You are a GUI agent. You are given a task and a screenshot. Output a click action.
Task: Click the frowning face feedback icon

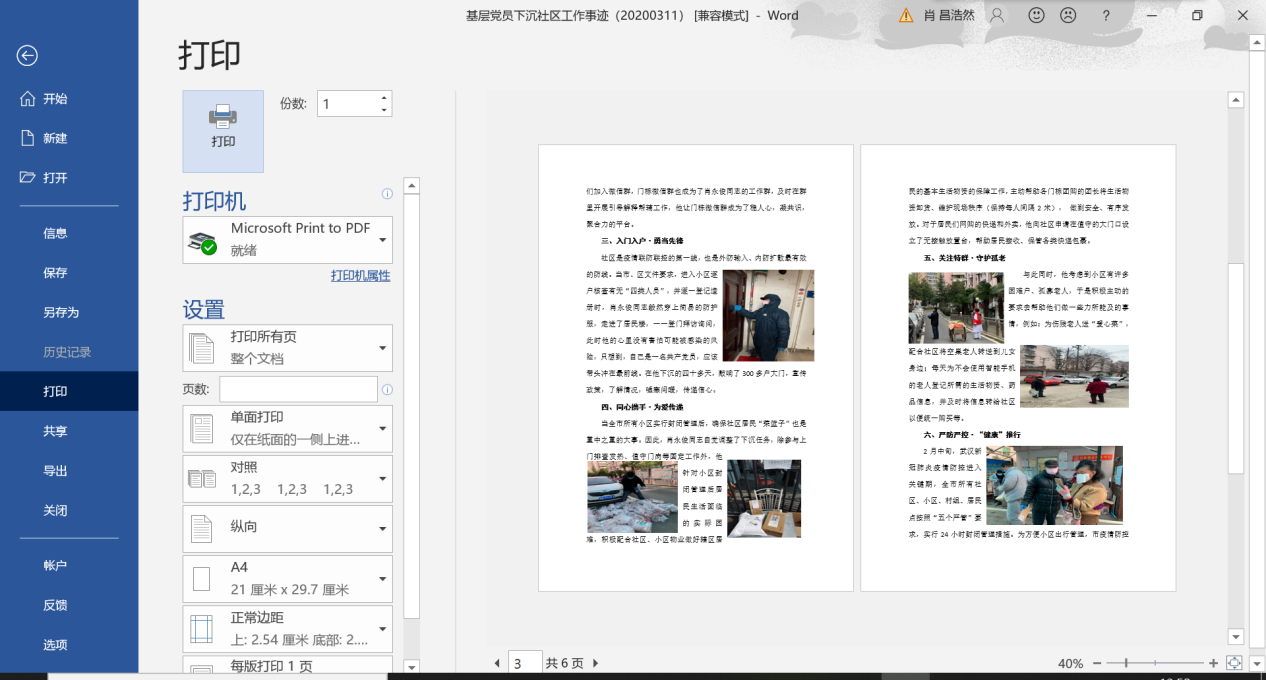pos(1068,15)
